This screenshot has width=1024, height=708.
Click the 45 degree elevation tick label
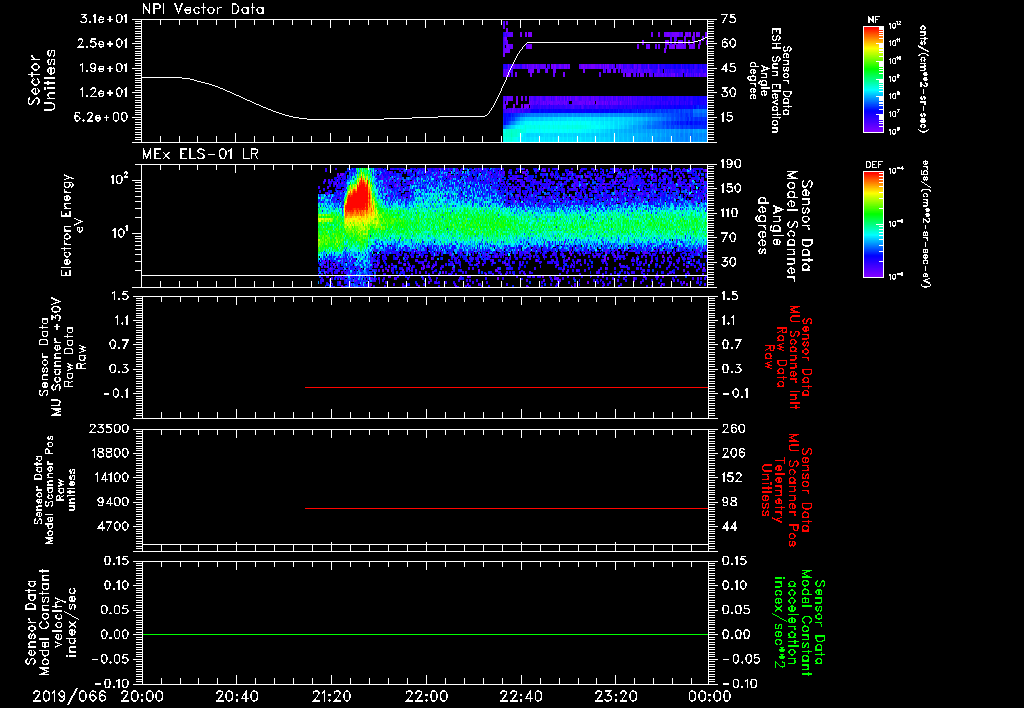(x=729, y=68)
